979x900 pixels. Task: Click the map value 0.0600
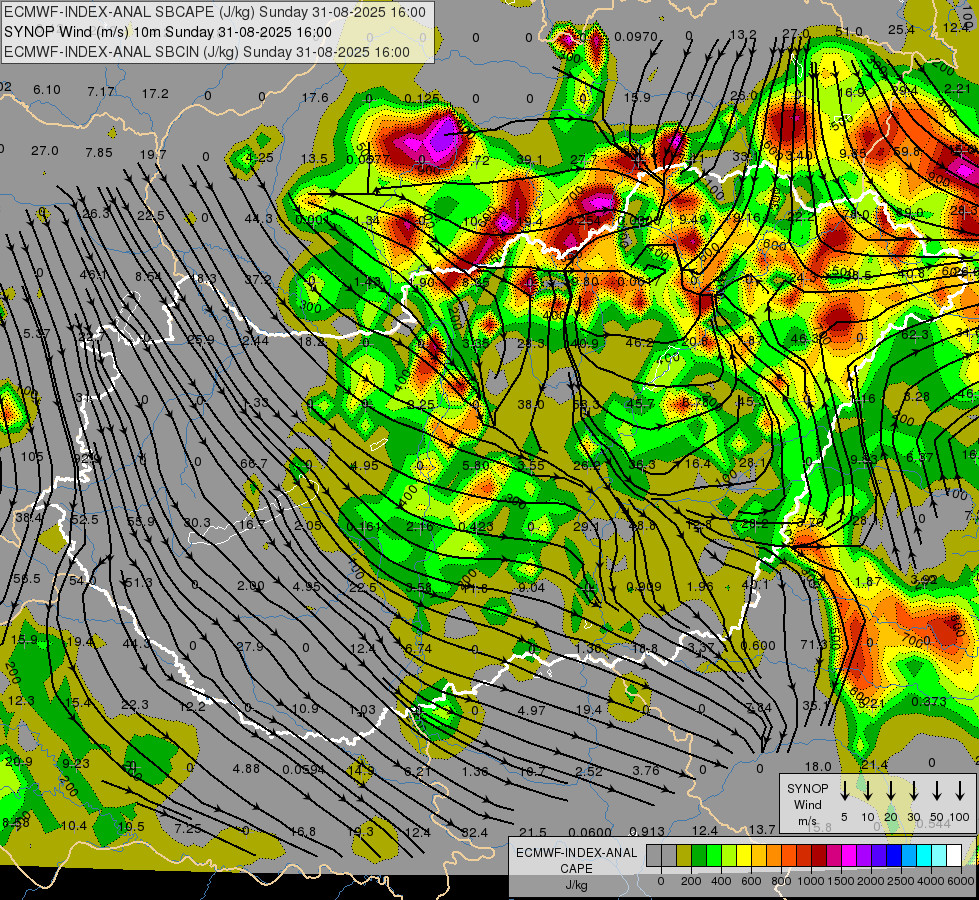(590, 832)
